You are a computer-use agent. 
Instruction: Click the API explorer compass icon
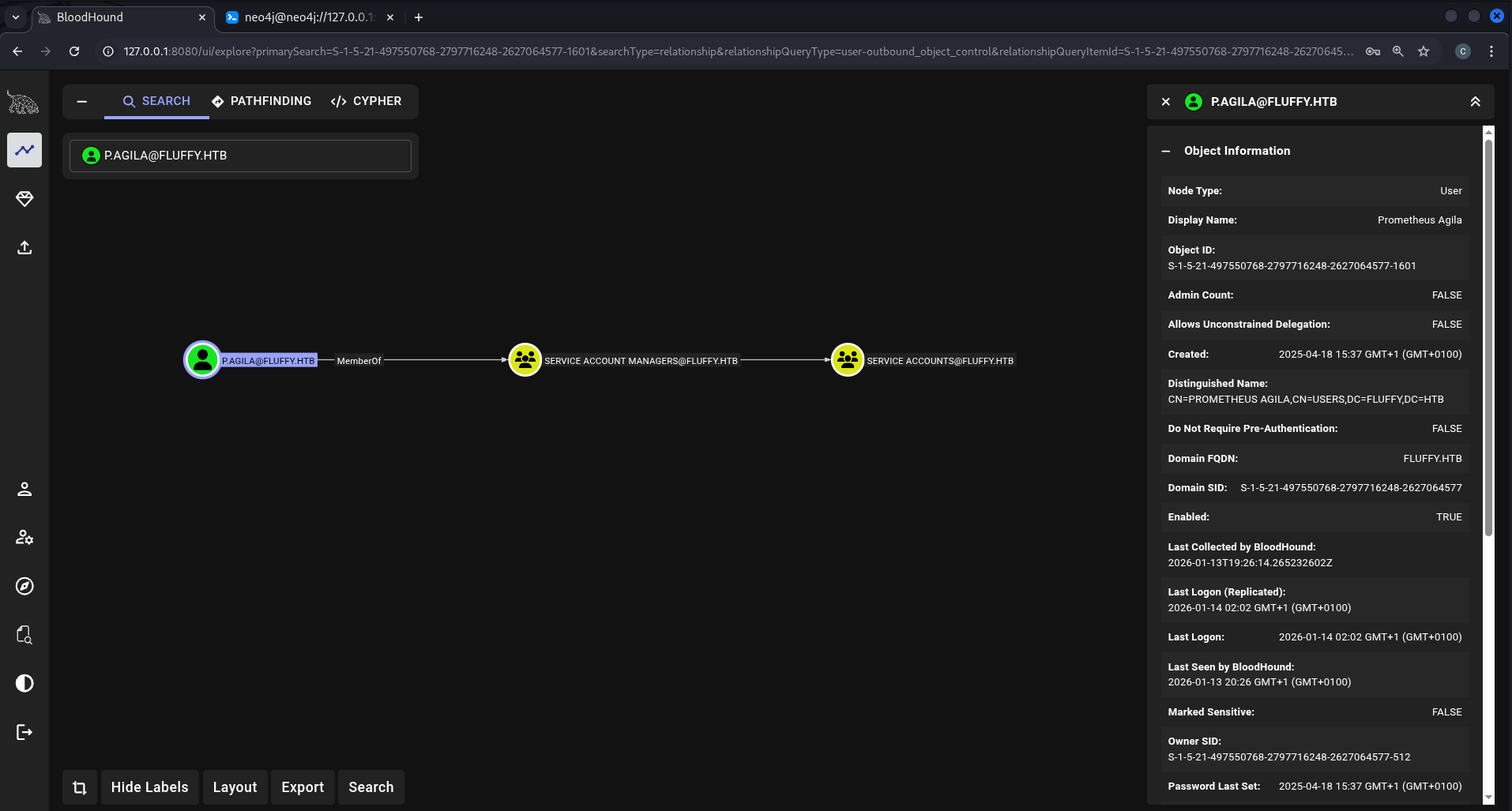[x=24, y=586]
